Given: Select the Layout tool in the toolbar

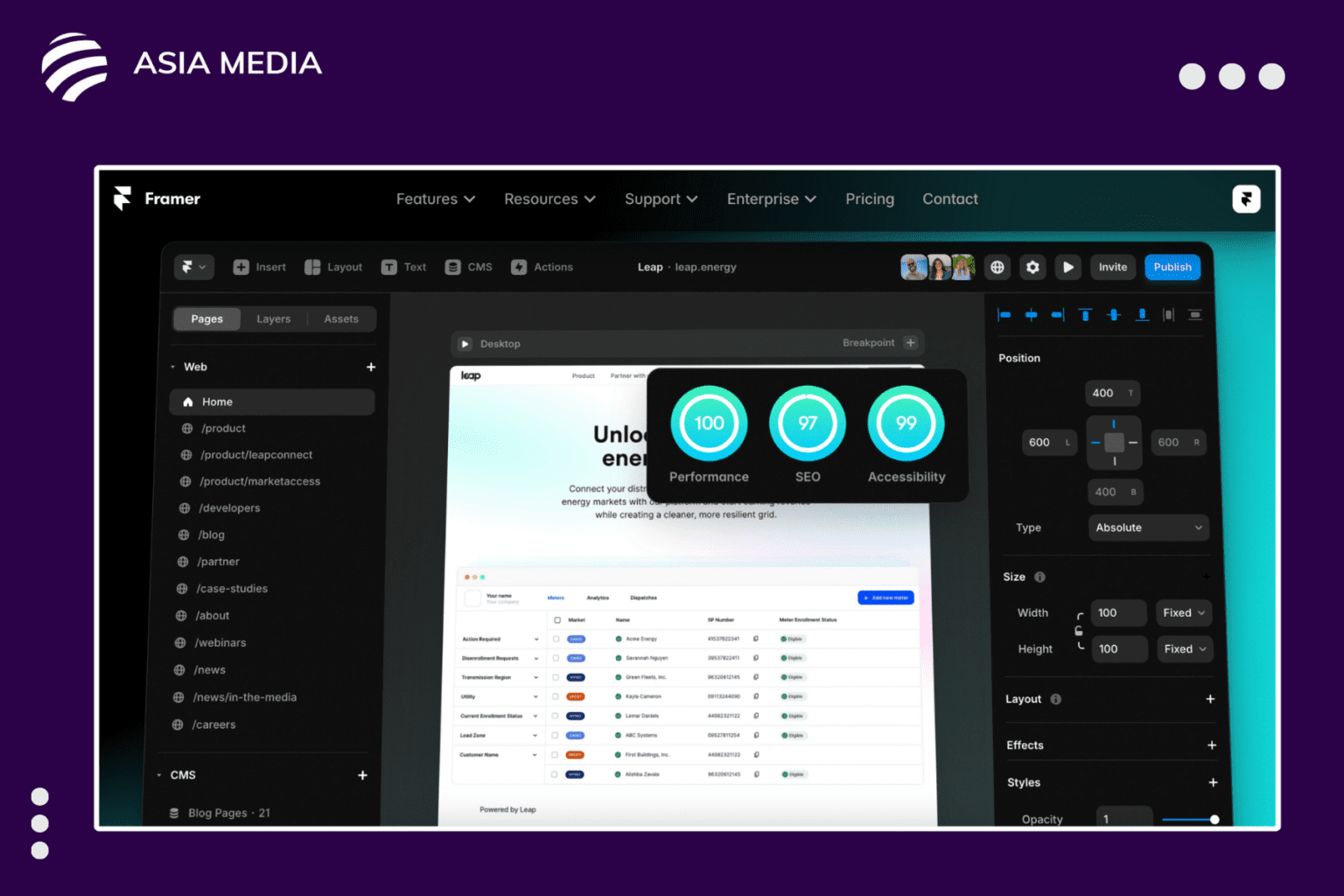Looking at the screenshot, I should 333,267.
